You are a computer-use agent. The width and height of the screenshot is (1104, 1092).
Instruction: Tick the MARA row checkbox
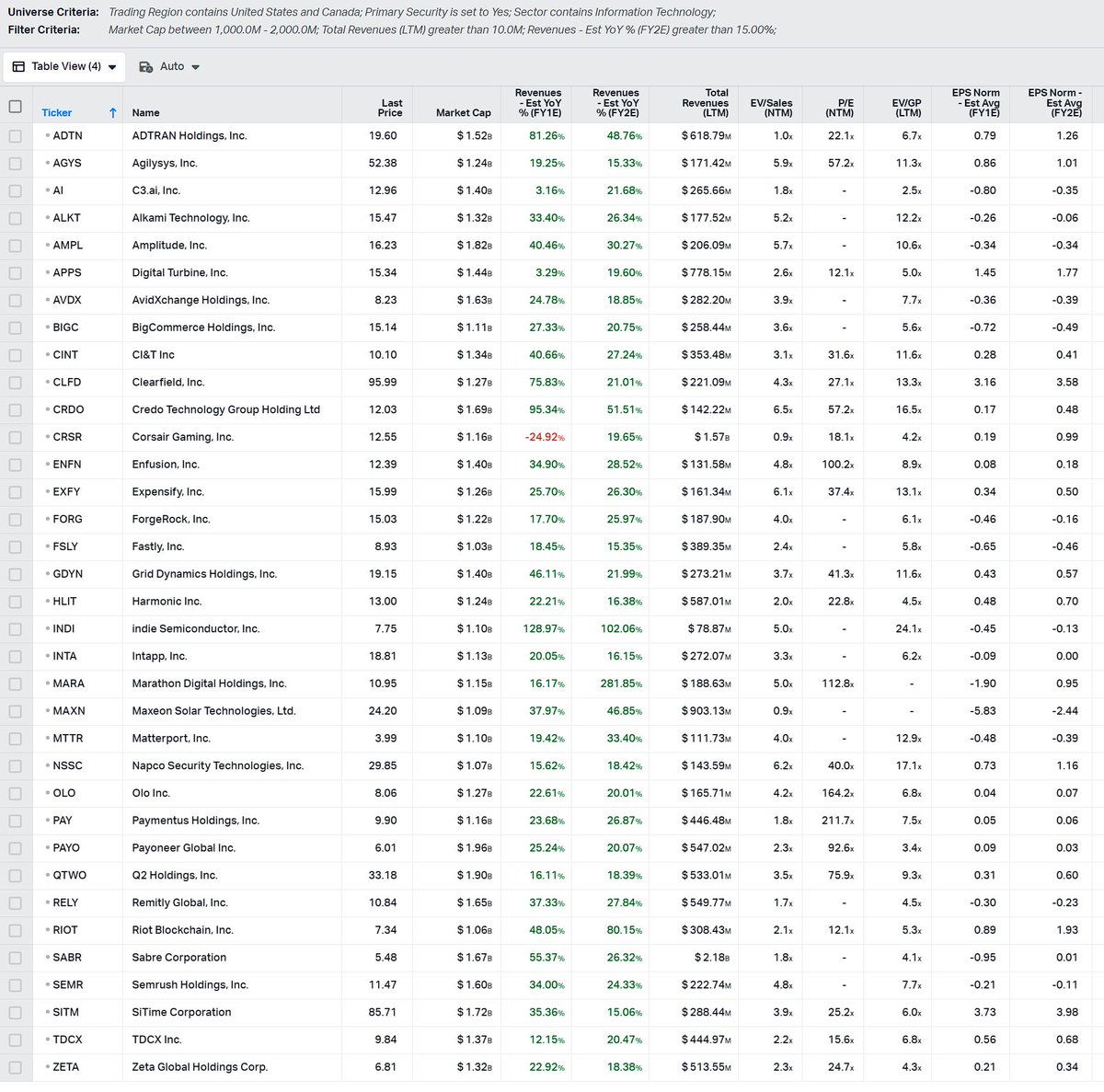pos(15,684)
